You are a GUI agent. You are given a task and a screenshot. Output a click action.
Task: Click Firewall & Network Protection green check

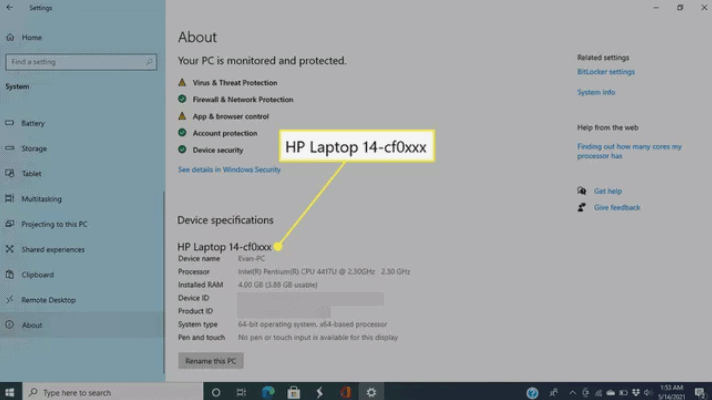point(182,99)
